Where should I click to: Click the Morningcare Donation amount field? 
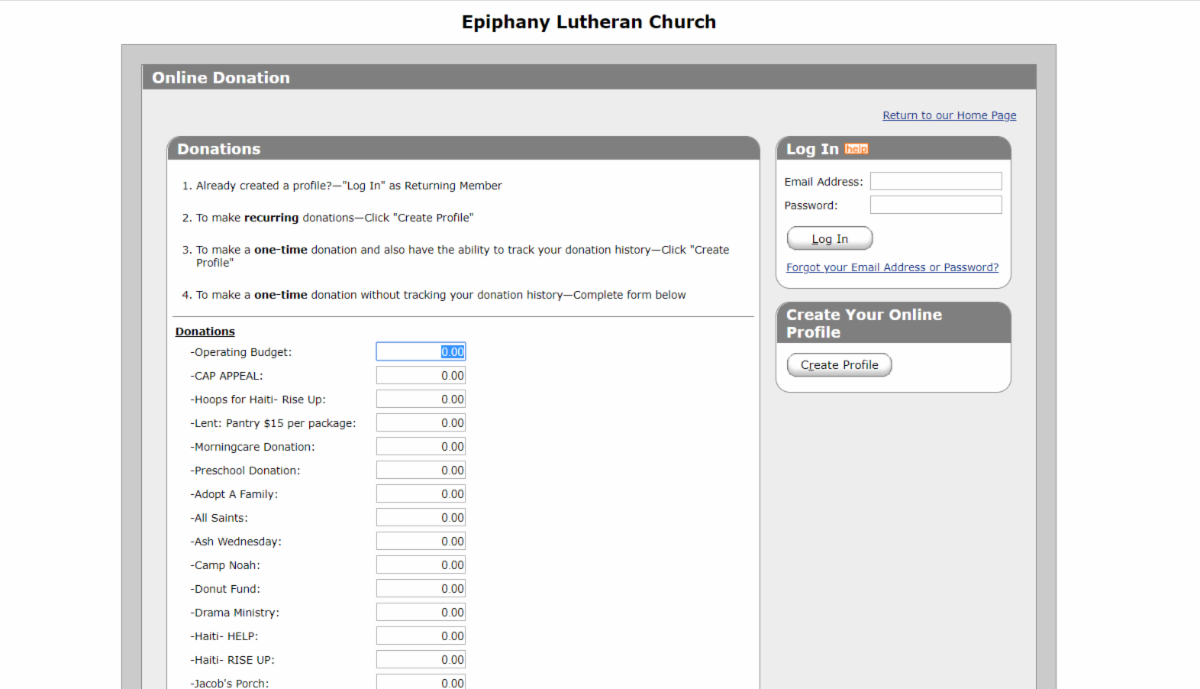click(x=421, y=447)
